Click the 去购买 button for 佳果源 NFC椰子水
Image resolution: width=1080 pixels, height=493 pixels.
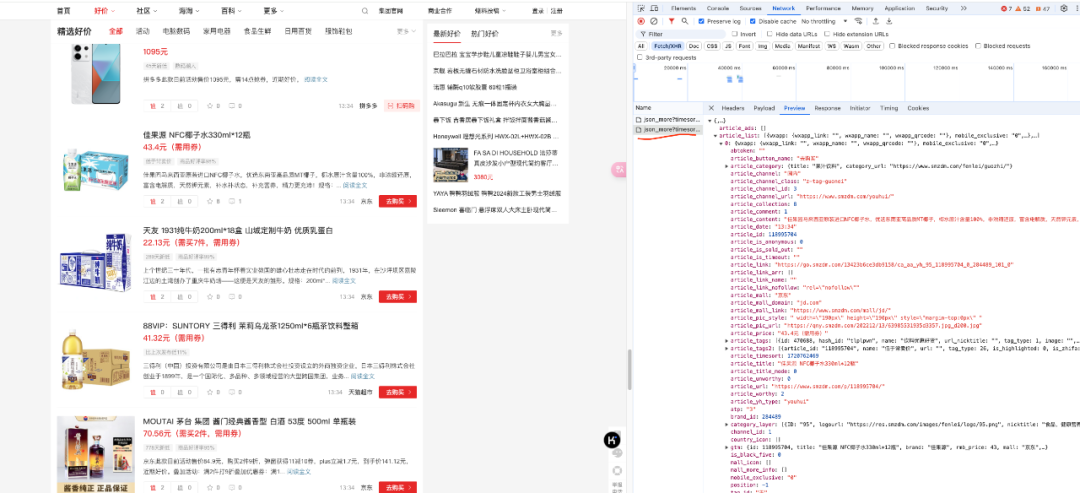point(397,201)
